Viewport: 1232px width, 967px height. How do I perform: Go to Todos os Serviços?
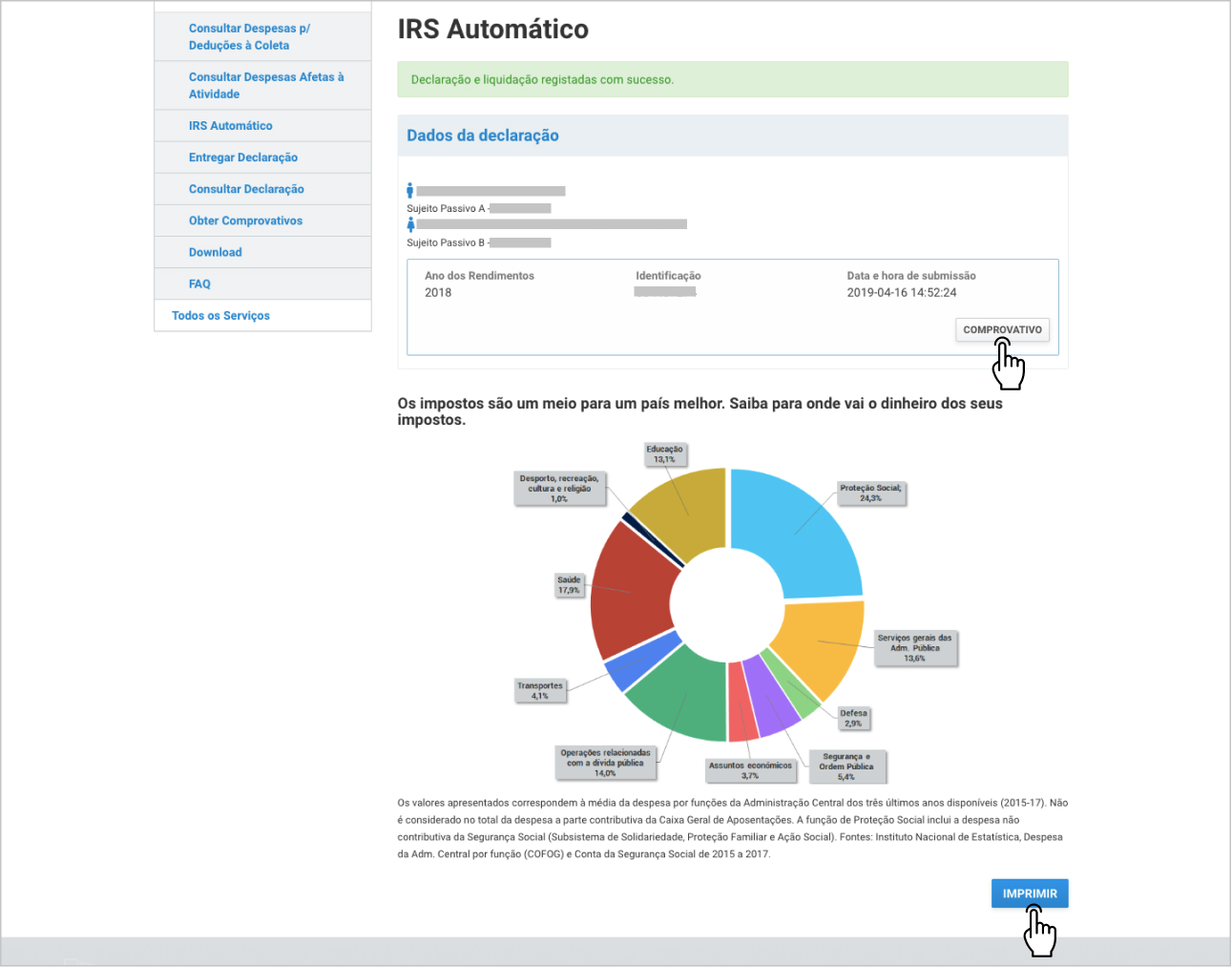coord(220,316)
